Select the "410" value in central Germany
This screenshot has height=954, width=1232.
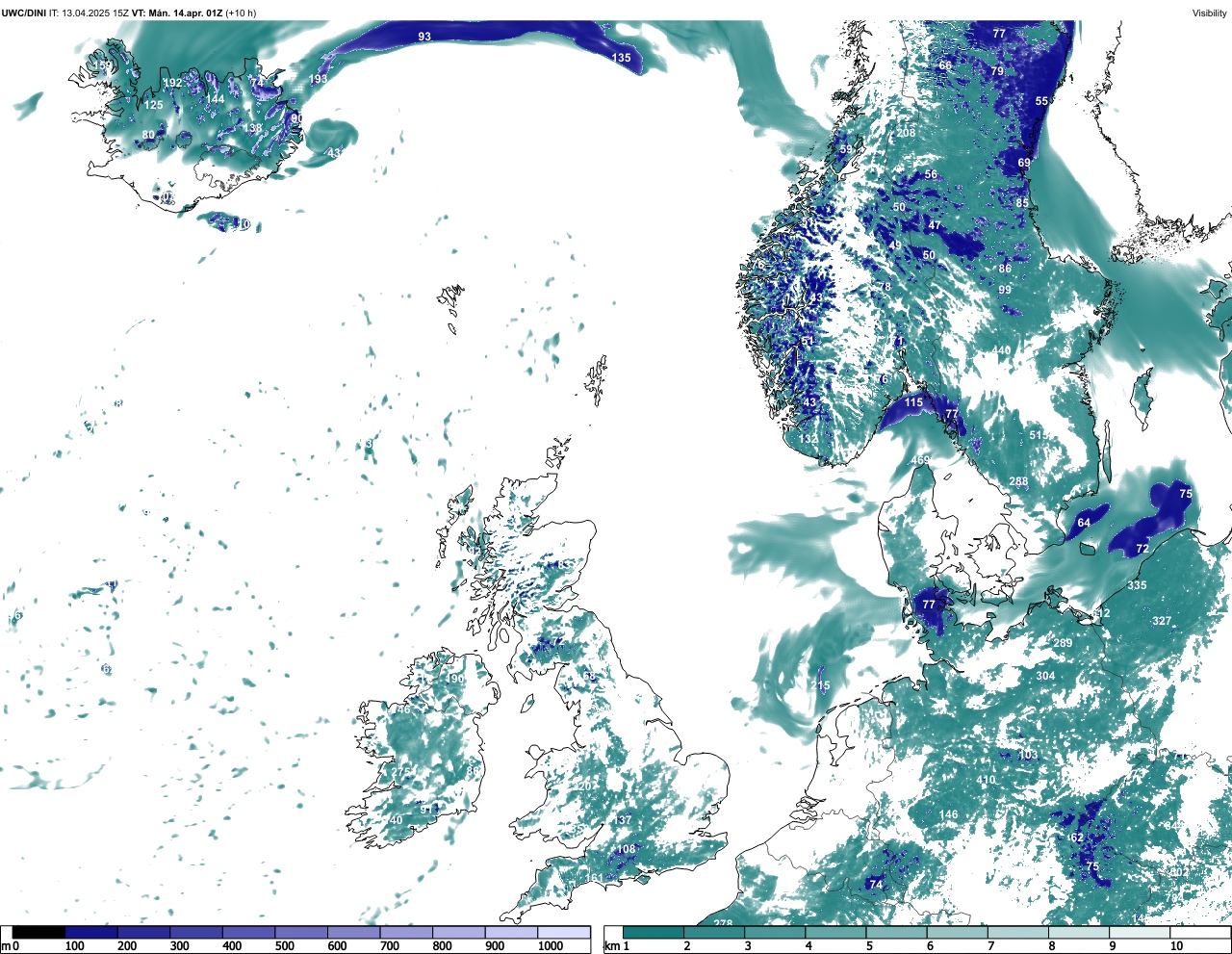(x=986, y=780)
